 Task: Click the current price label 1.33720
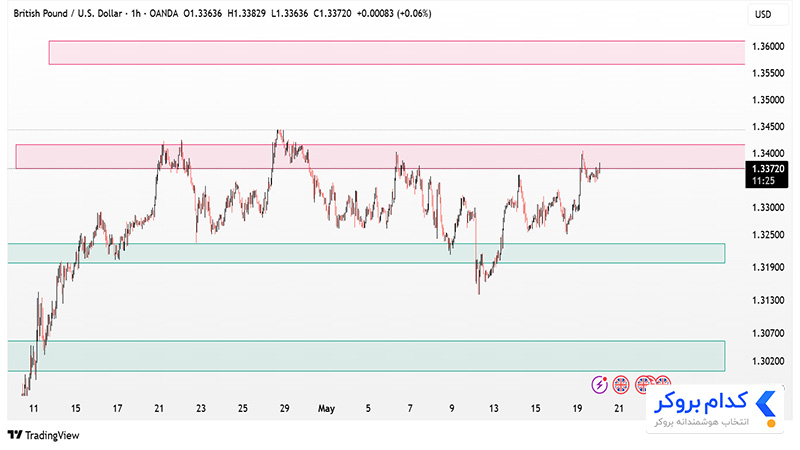click(768, 169)
